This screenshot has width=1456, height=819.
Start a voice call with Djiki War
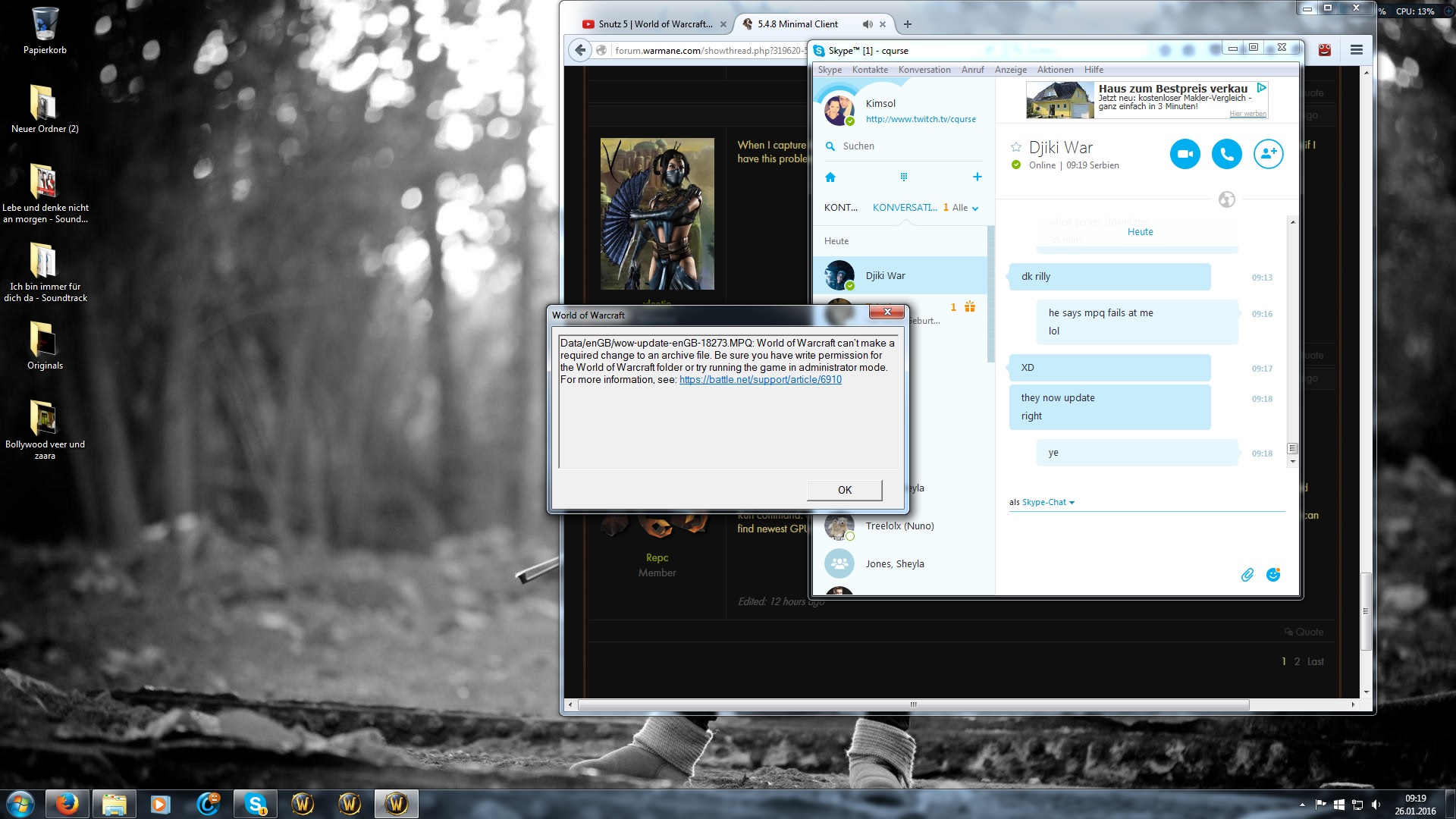coord(1226,154)
